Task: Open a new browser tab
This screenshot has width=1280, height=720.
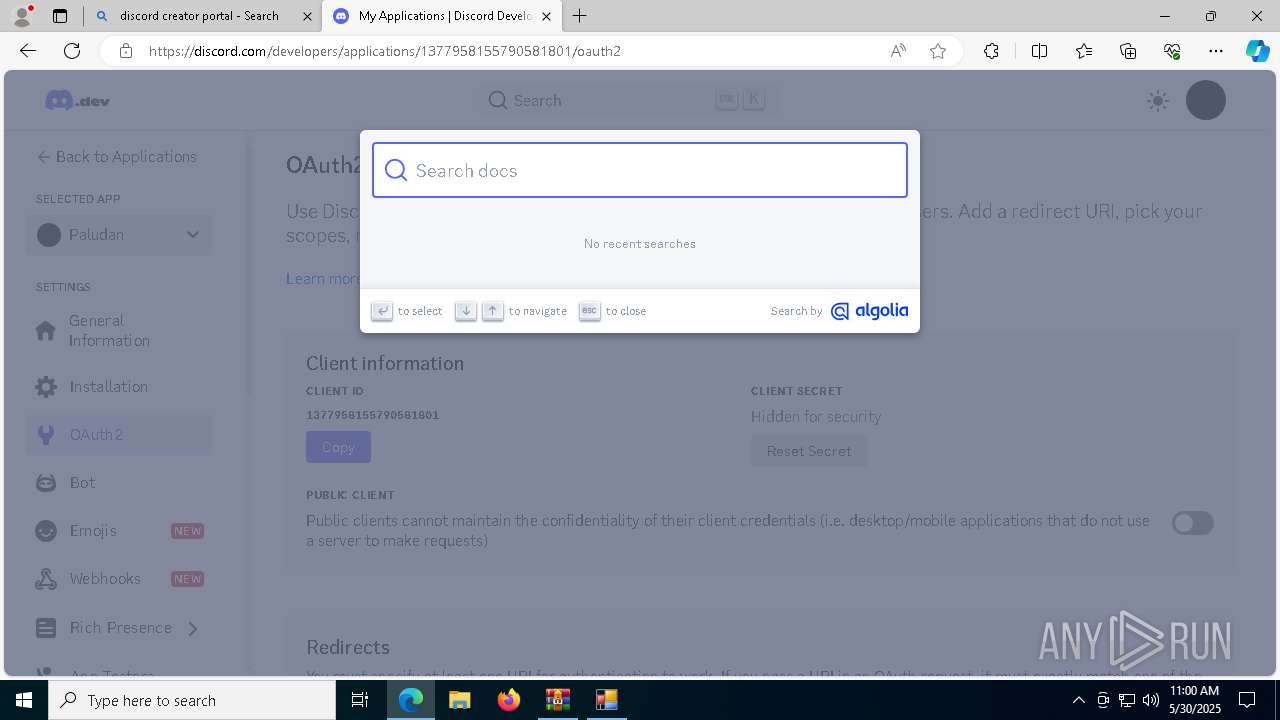Action: pyautogui.click(x=580, y=16)
